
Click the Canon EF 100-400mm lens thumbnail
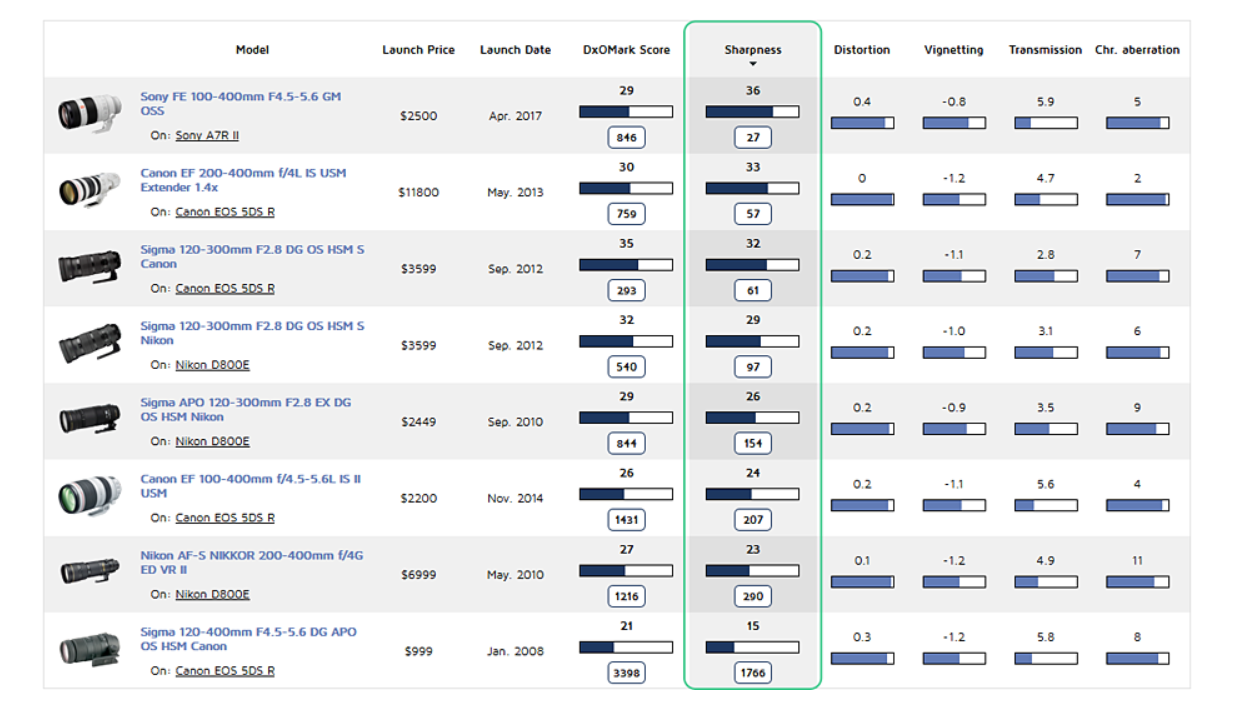89,495
